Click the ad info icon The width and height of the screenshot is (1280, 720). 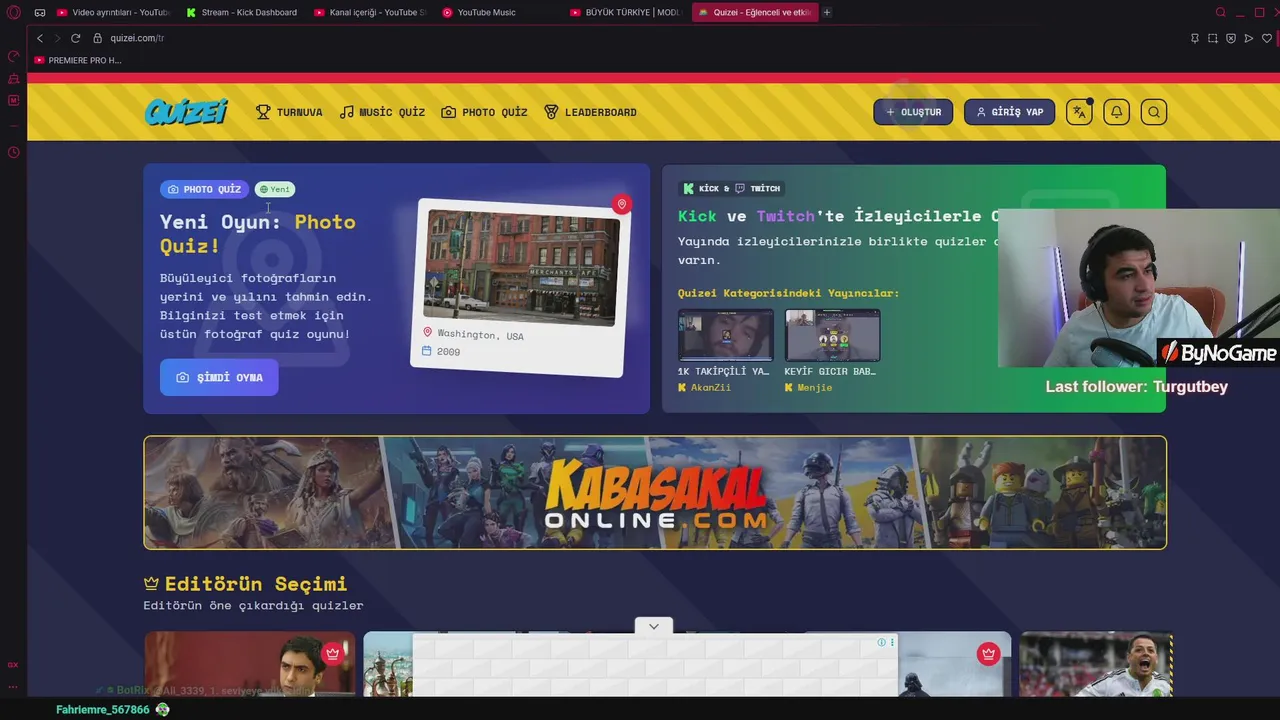[881, 642]
